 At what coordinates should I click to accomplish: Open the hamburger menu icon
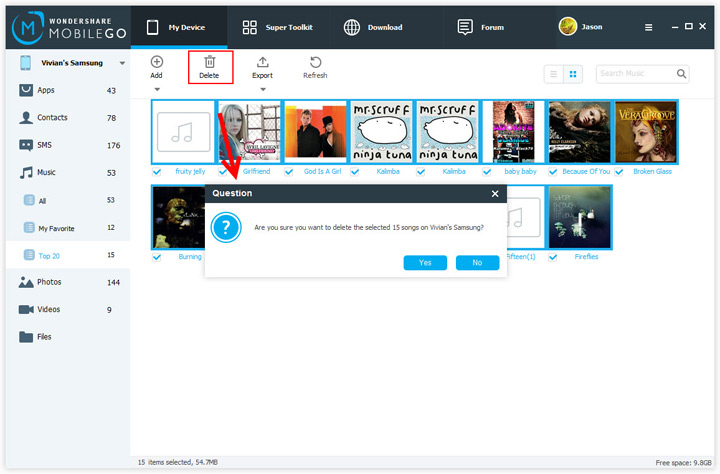648,28
